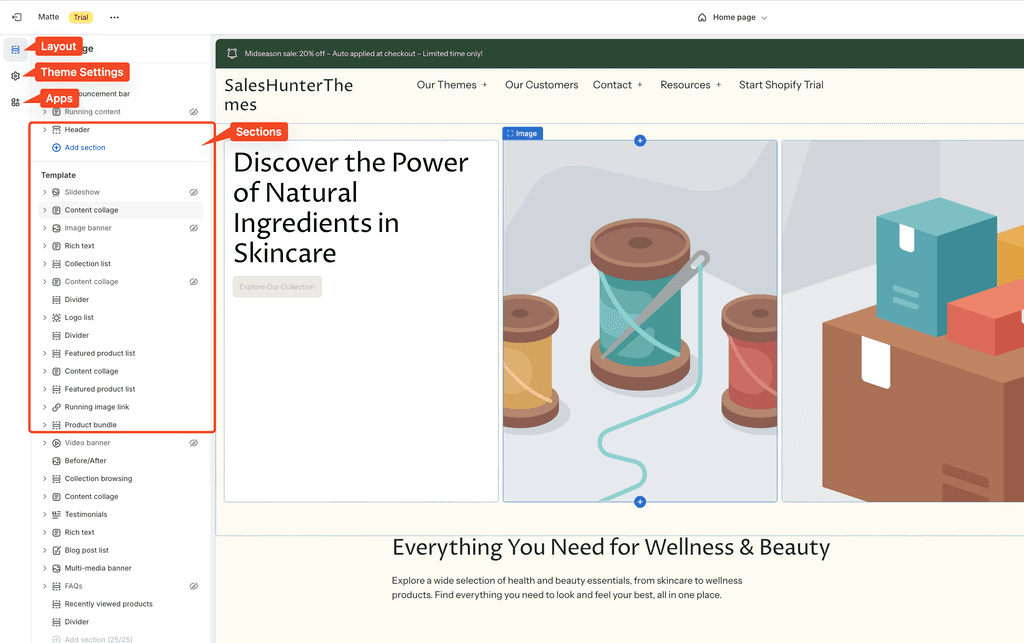Click the bell icon in announcement bar
The image size is (1024, 643).
pos(232,54)
